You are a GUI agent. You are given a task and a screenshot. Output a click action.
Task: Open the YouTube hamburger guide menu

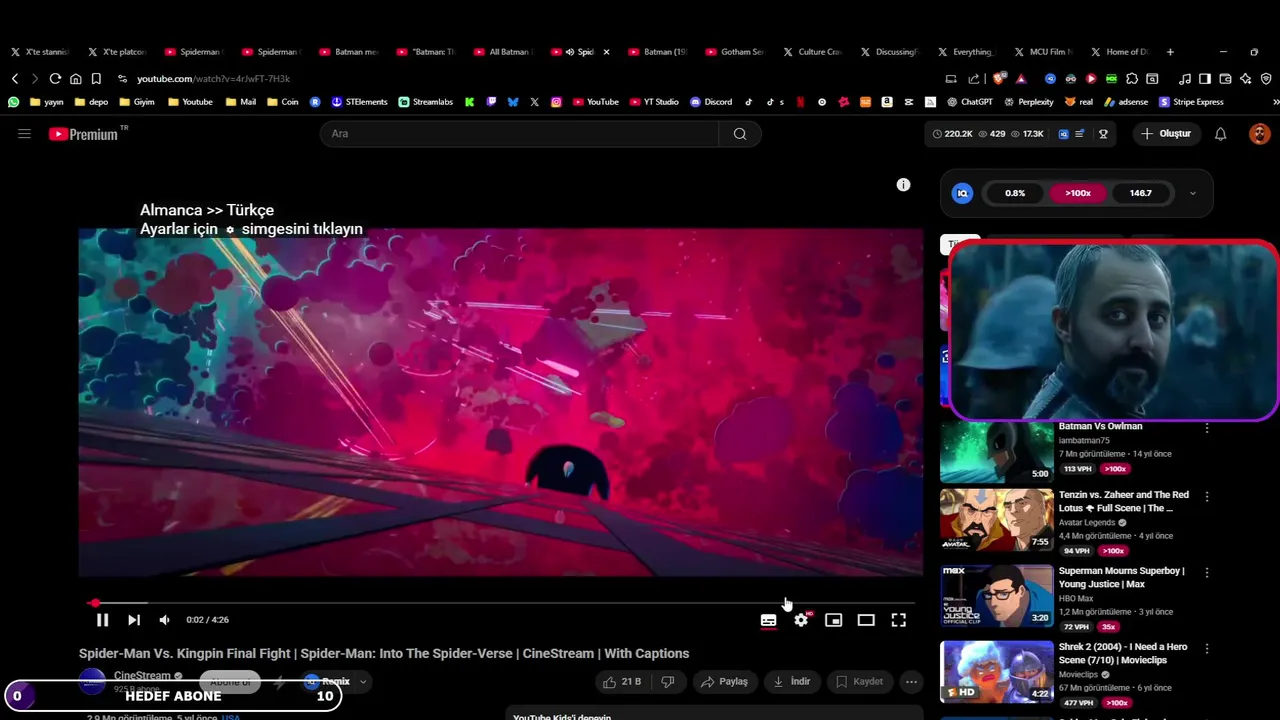[24, 134]
